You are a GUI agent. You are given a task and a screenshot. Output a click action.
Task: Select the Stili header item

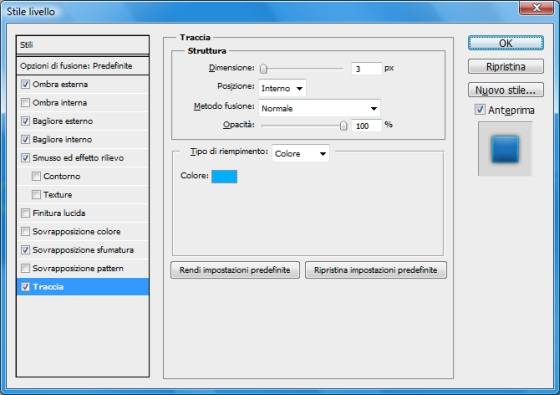click(x=82, y=45)
